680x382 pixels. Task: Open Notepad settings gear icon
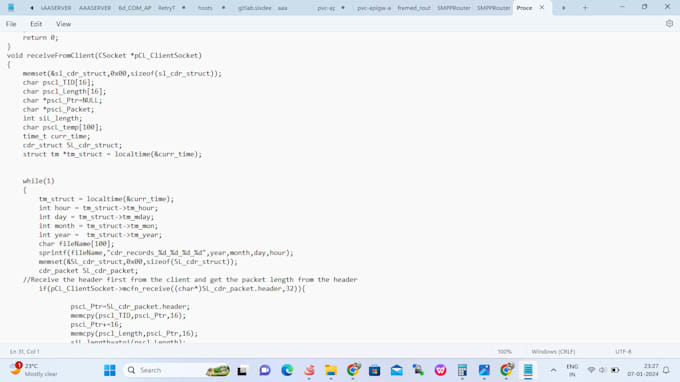point(669,24)
